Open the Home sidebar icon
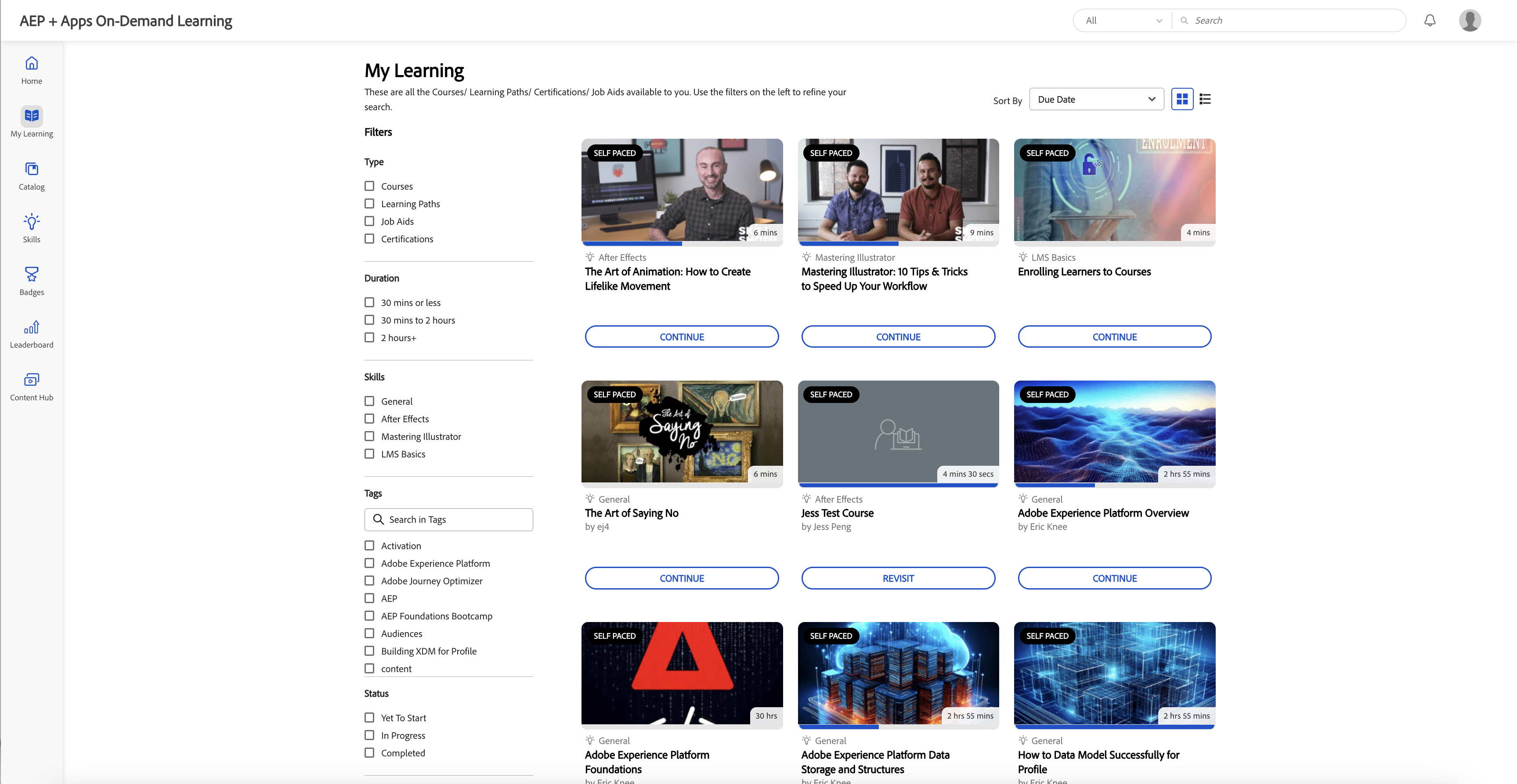This screenshot has height=784, width=1517. (x=32, y=63)
